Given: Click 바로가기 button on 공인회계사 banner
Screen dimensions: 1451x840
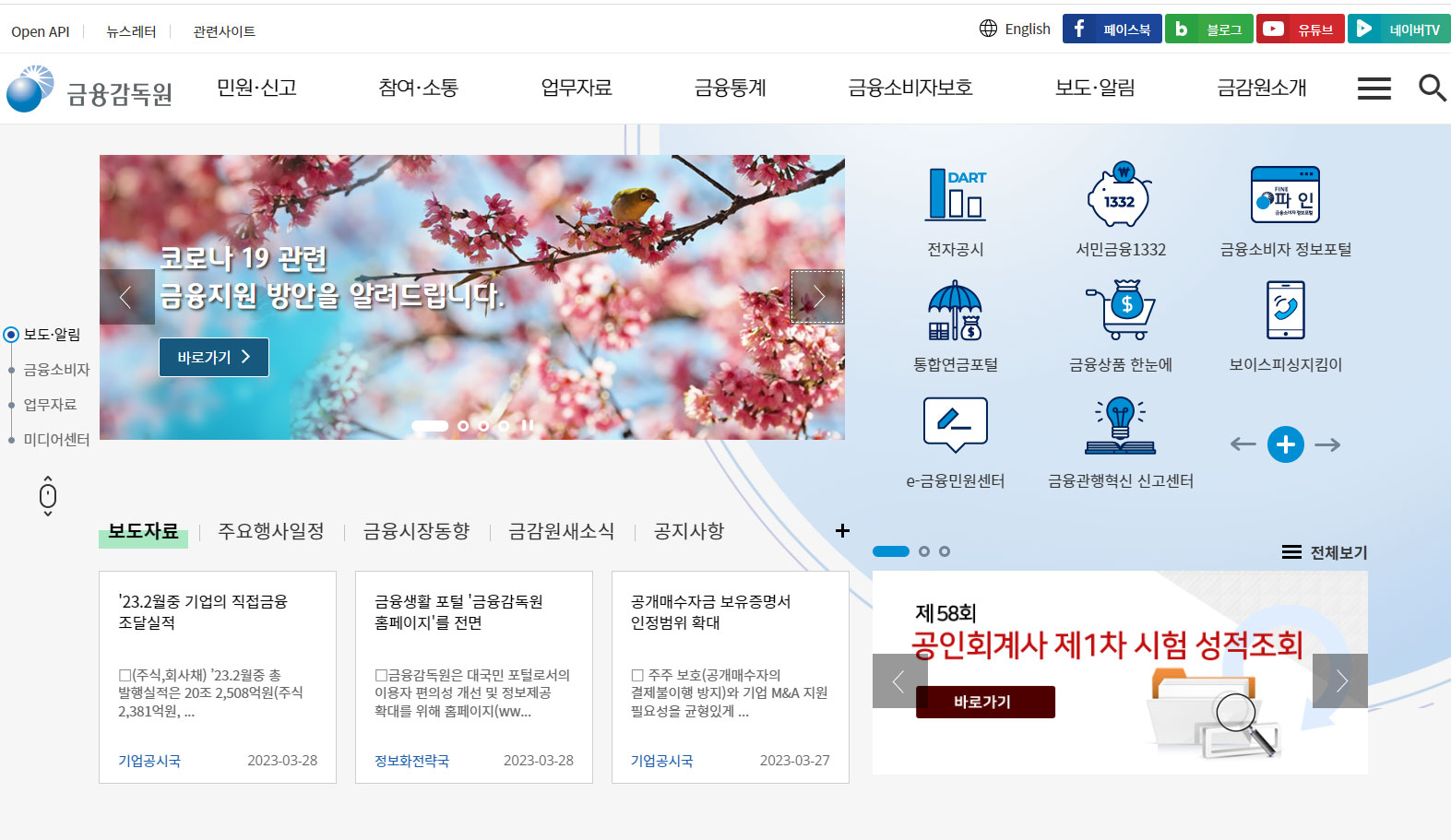Looking at the screenshot, I should (985, 702).
